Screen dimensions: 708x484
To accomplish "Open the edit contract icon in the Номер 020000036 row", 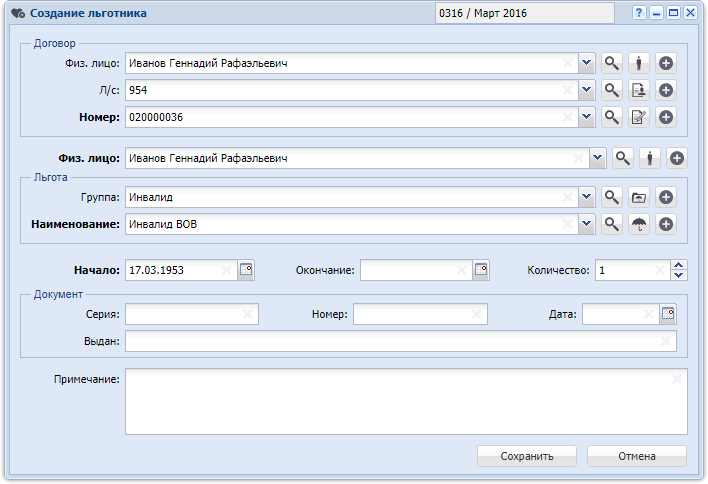I will [638, 117].
